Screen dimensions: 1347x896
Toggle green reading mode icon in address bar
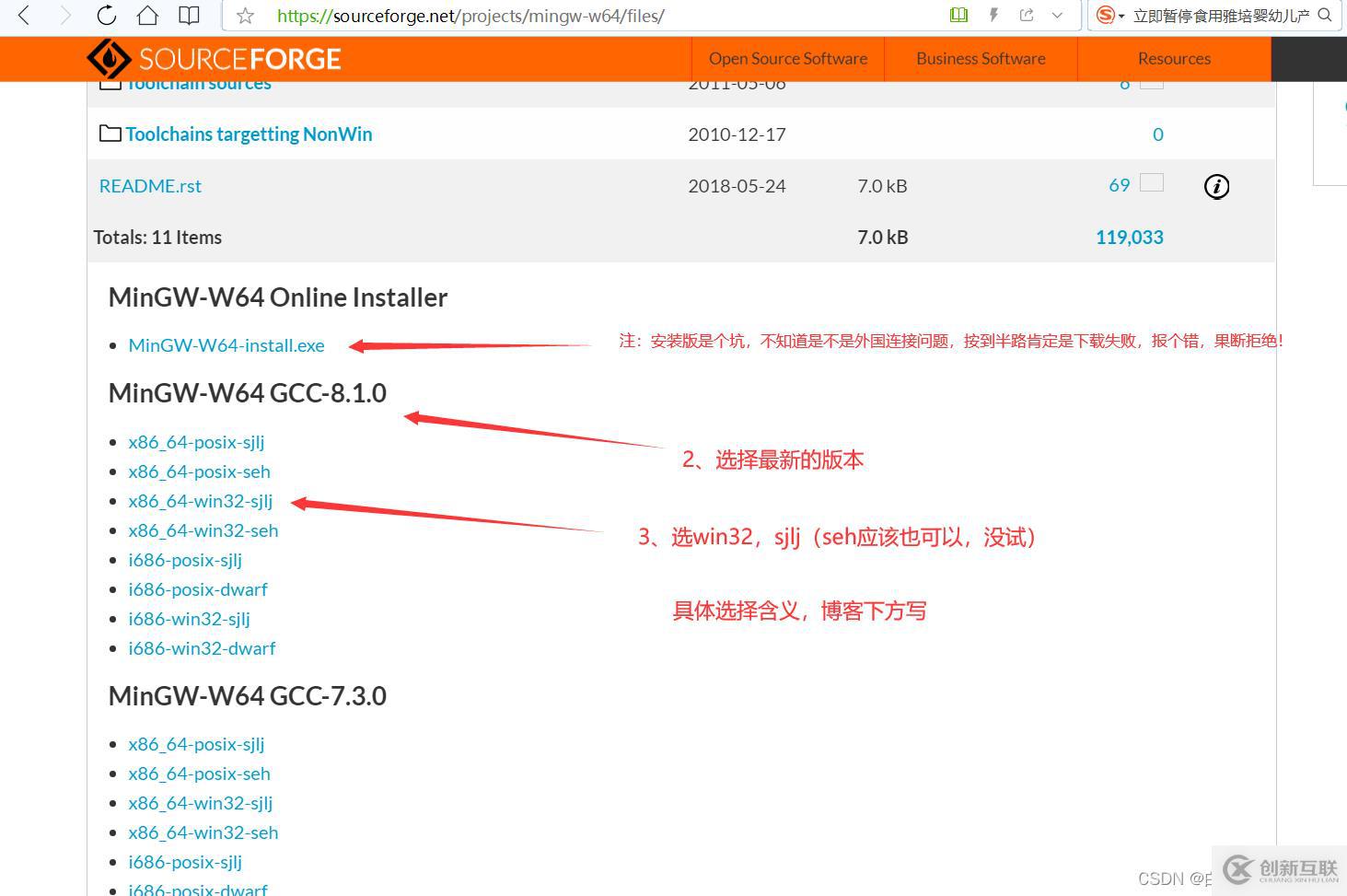(x=958, y=15)
